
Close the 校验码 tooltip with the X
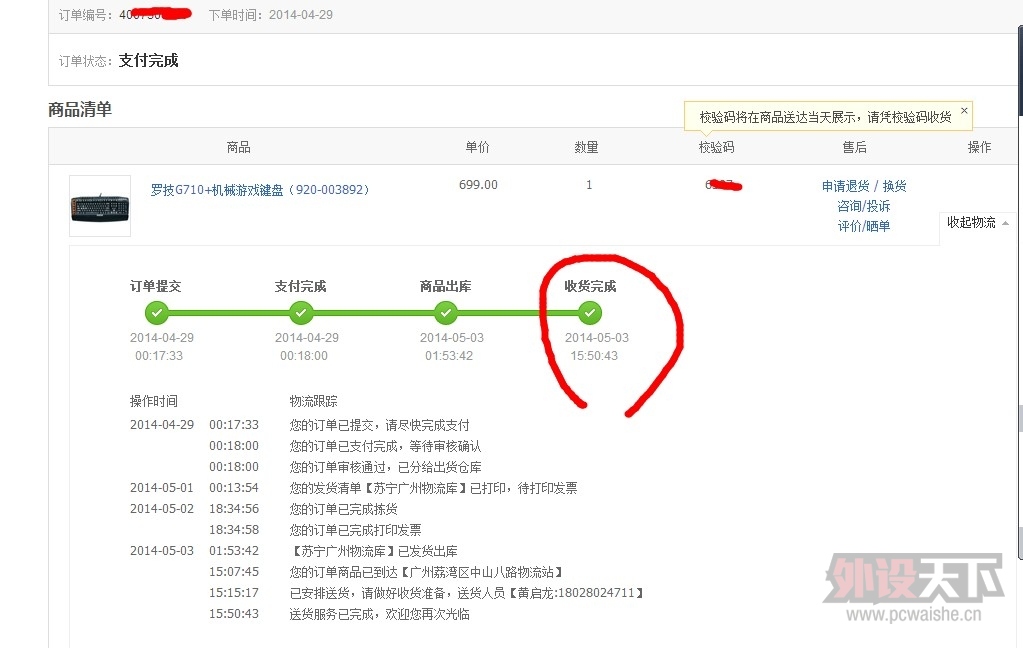point(964,110)
